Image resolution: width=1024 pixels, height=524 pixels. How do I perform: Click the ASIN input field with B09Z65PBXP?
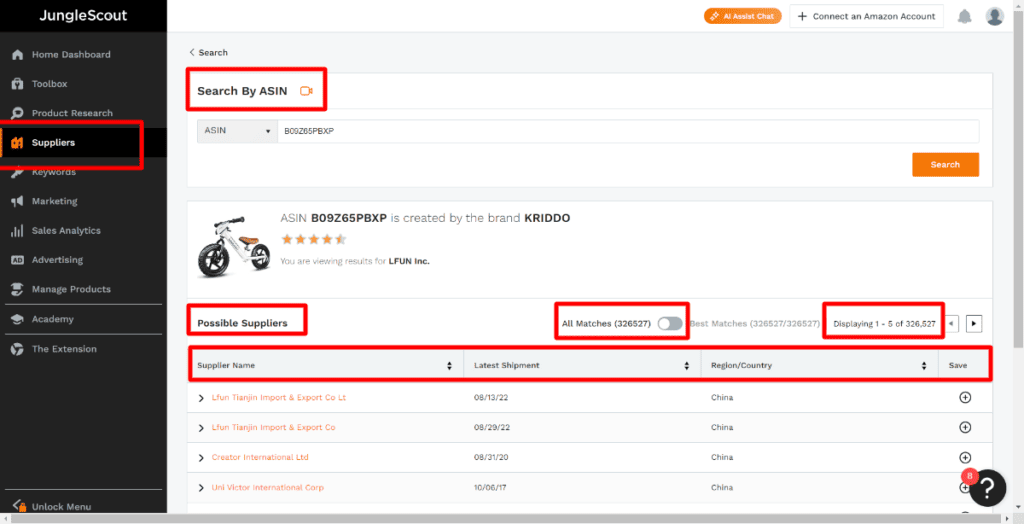pyautogui.click(x=628, y=131)
